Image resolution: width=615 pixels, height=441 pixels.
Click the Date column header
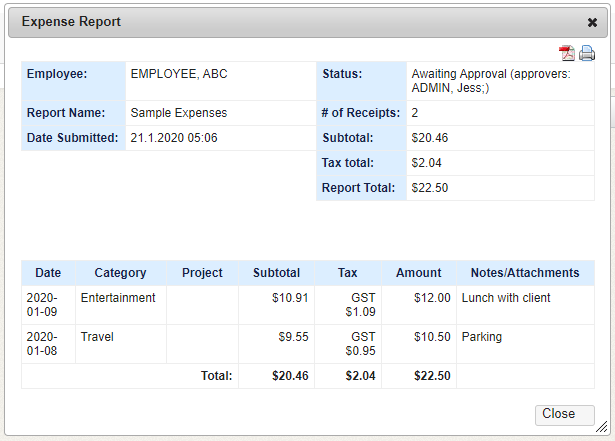pos(48,273)
